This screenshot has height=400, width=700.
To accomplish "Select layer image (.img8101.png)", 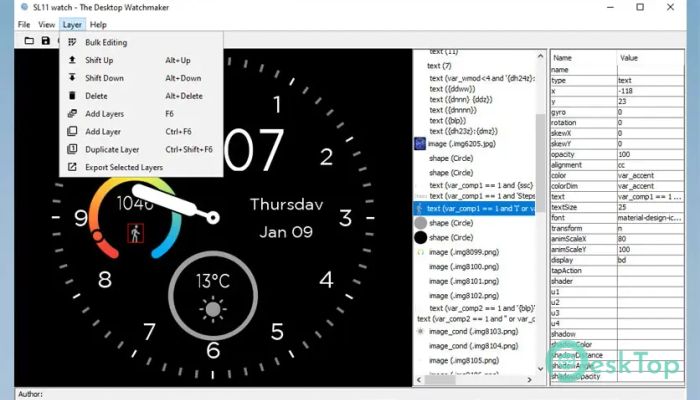I will coord(464,281).
